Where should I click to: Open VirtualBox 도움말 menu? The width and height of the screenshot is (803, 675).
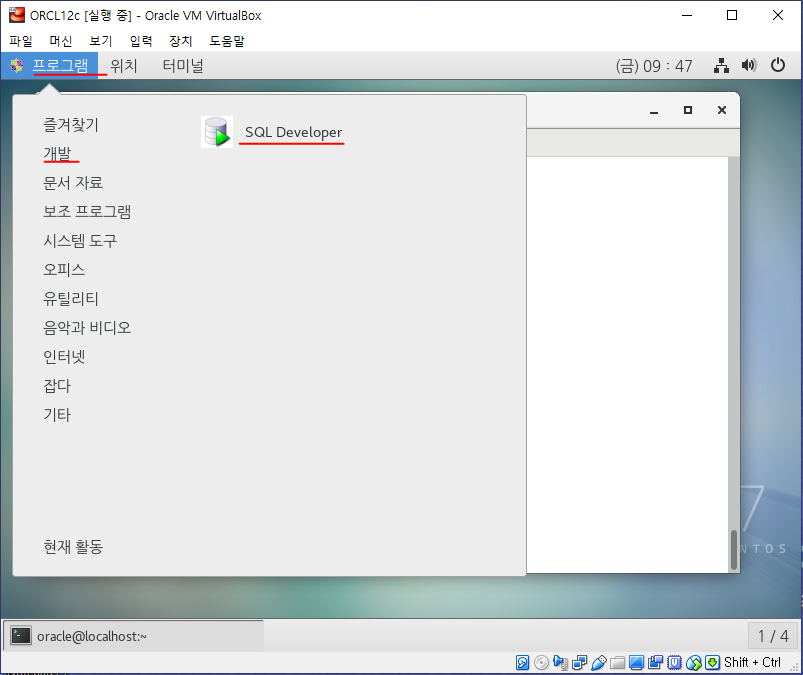(227, 41)
